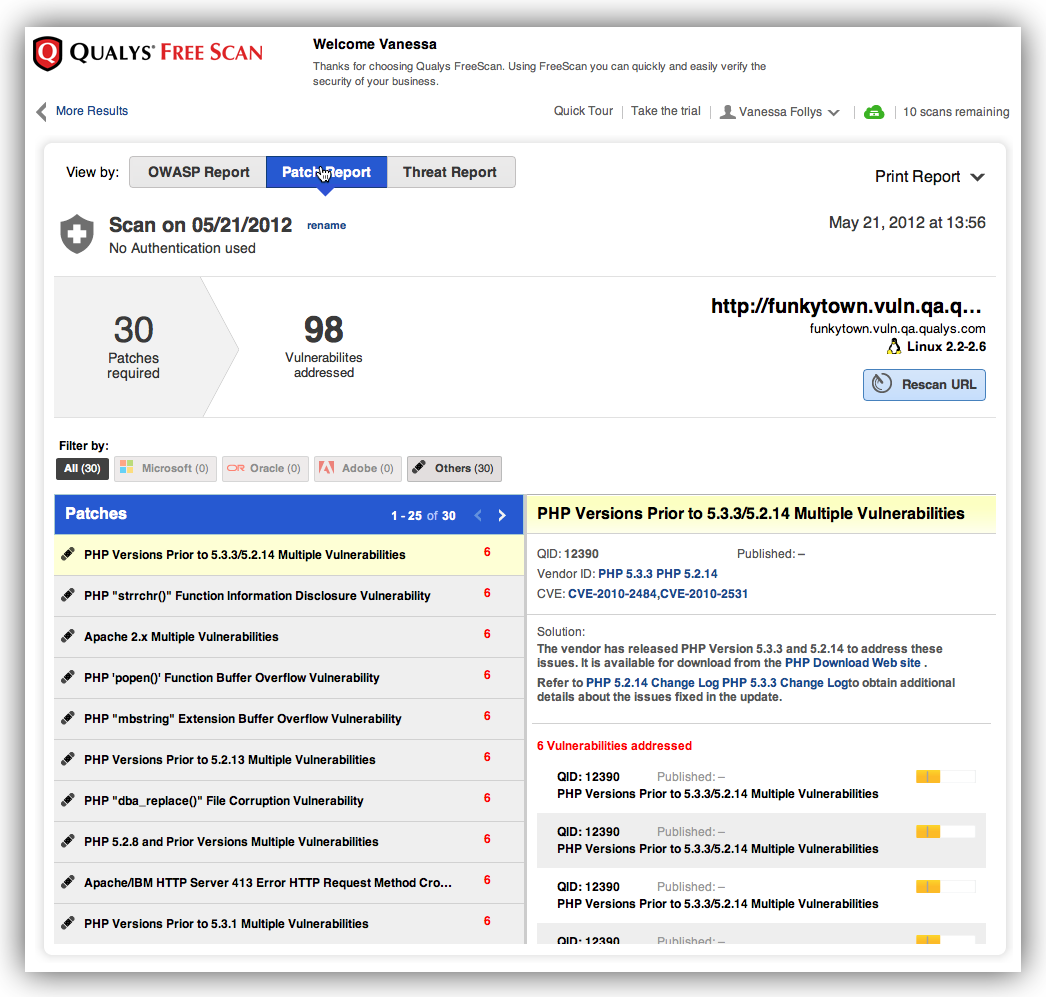
Task: Open the PHP 5.3.3 vendor ID link
Action: (625, 574)
